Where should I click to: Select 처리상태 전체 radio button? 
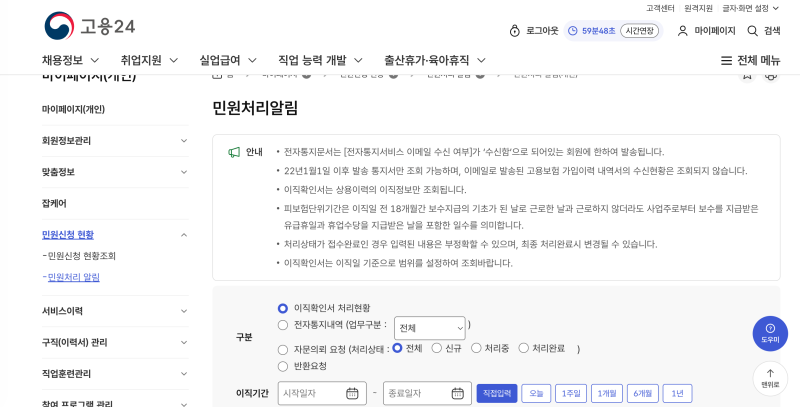click(397, 348)
